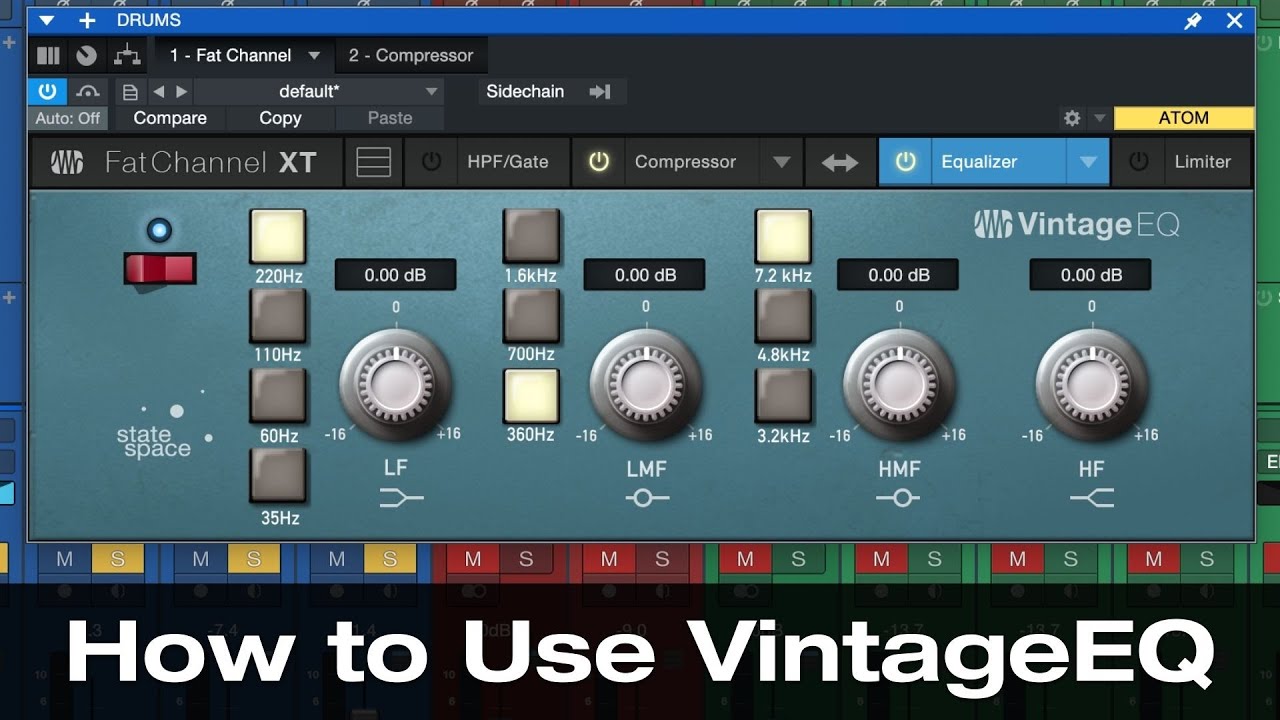
Task: Open the Limiter section tab
Action: point(1203,162)
